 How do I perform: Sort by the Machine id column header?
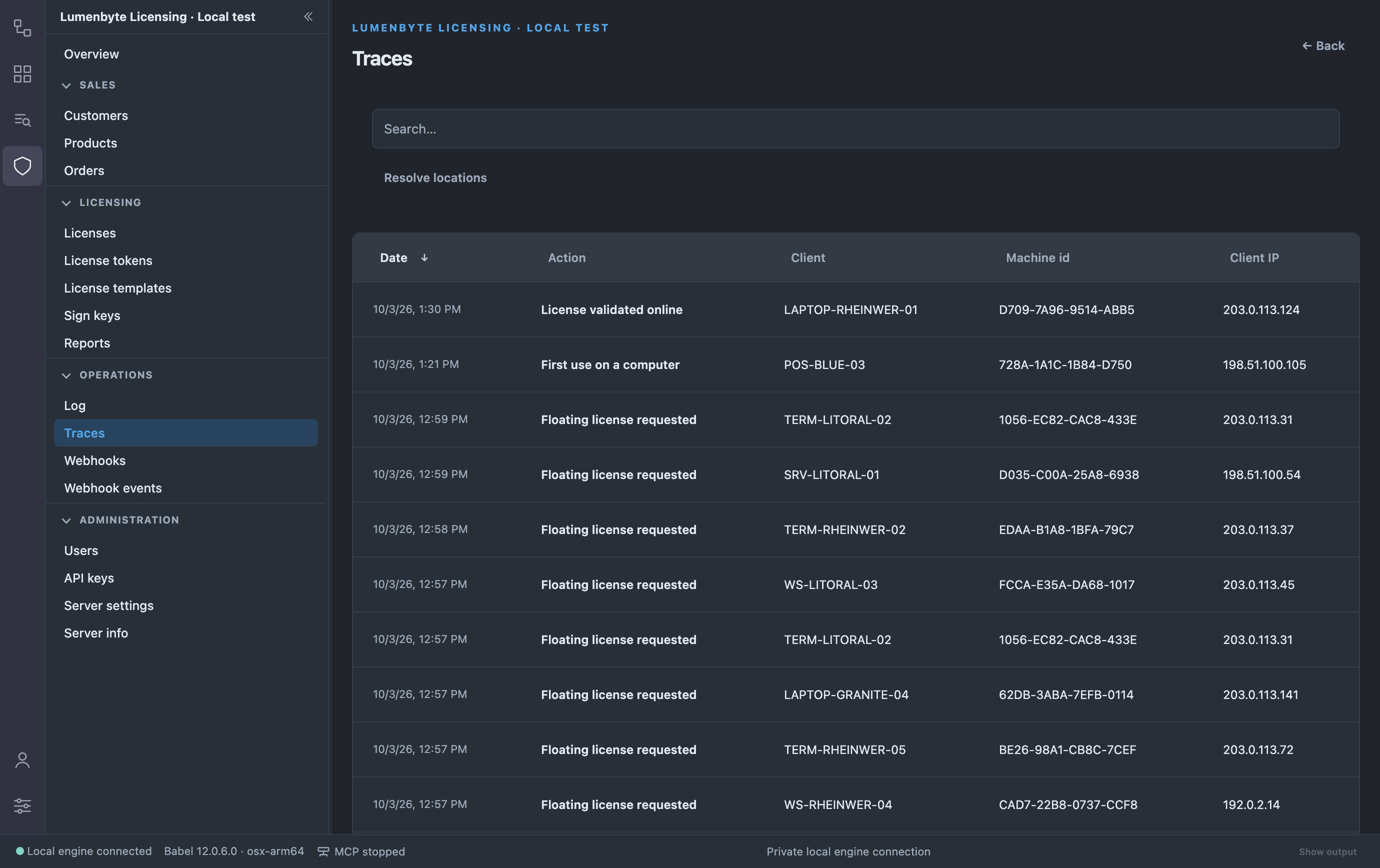point(1037,258)
